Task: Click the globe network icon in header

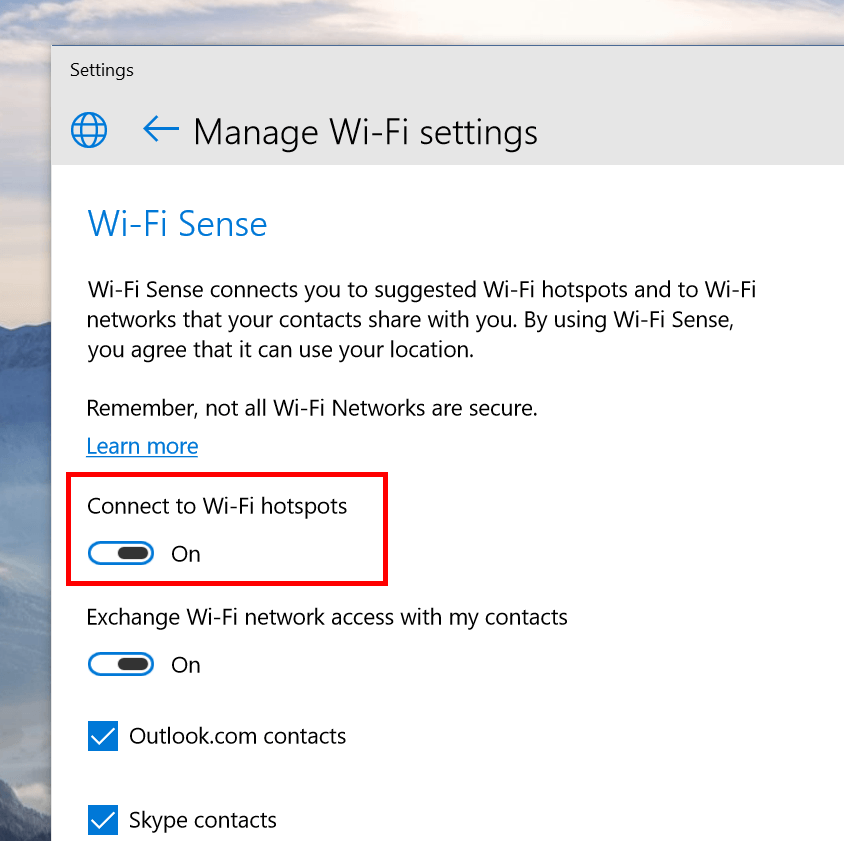Action: [x=89, y=130]
